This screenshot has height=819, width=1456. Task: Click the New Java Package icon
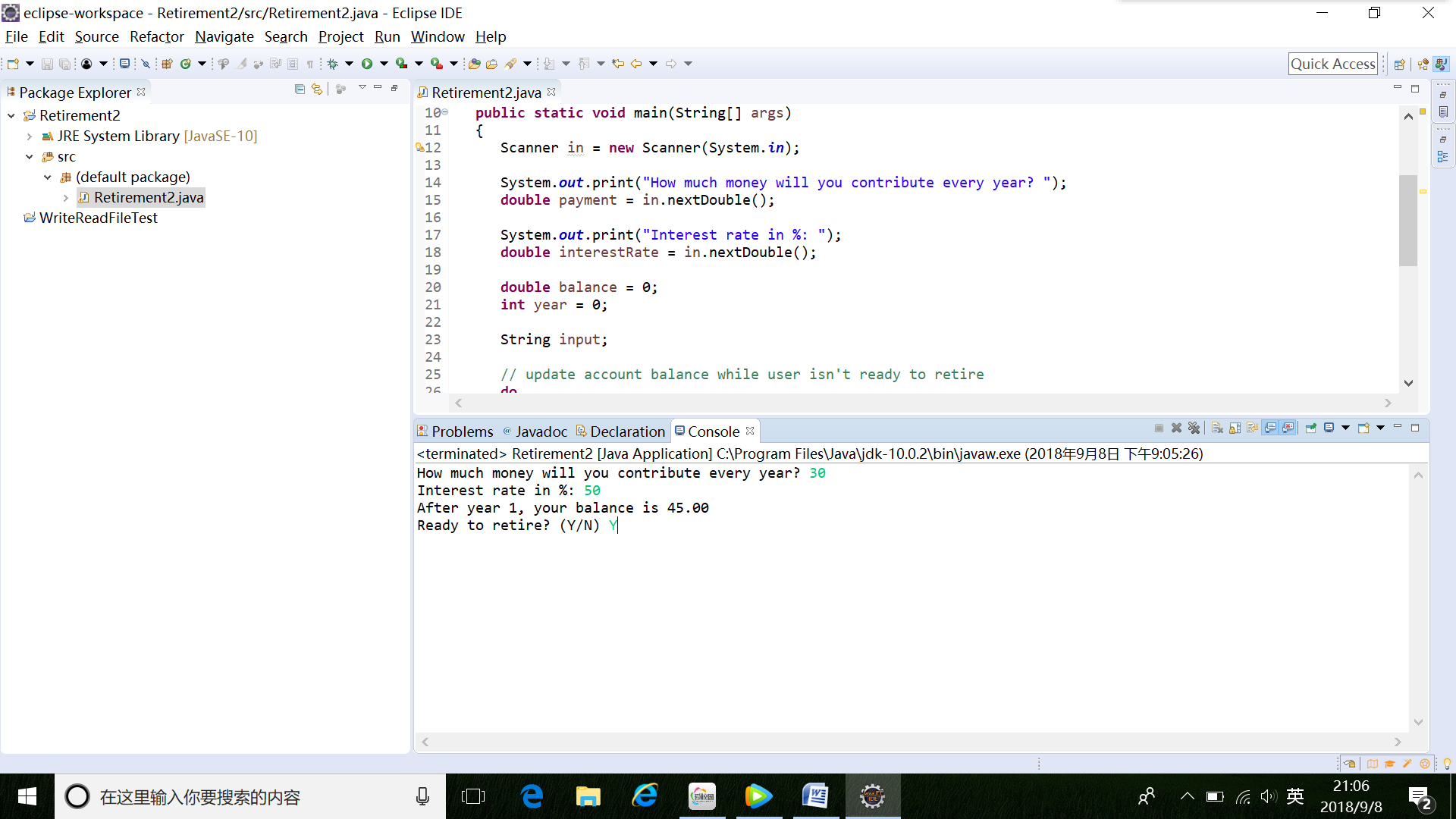pos(167,64)
